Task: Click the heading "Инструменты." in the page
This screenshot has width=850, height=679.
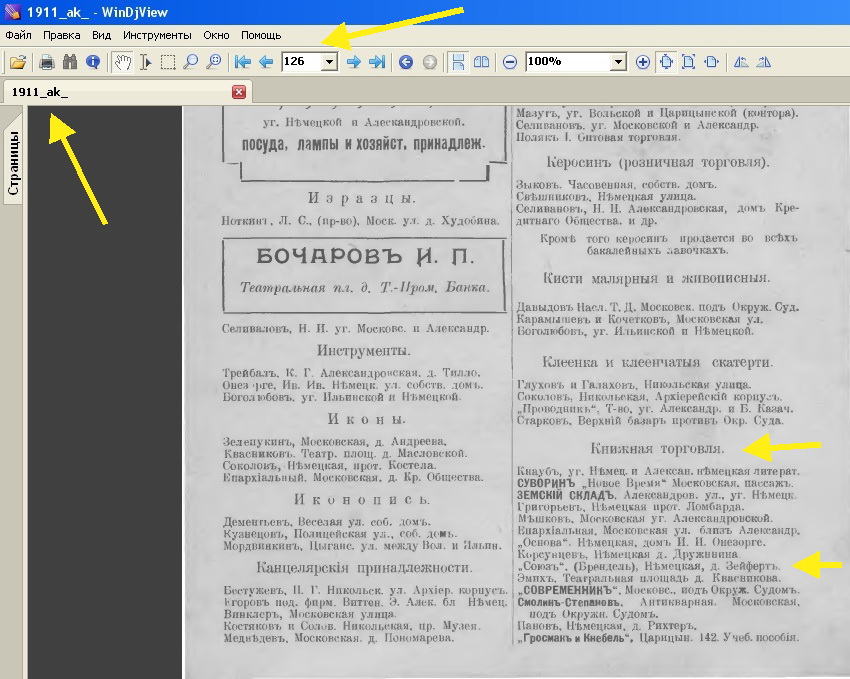Action: coord(364,351)
